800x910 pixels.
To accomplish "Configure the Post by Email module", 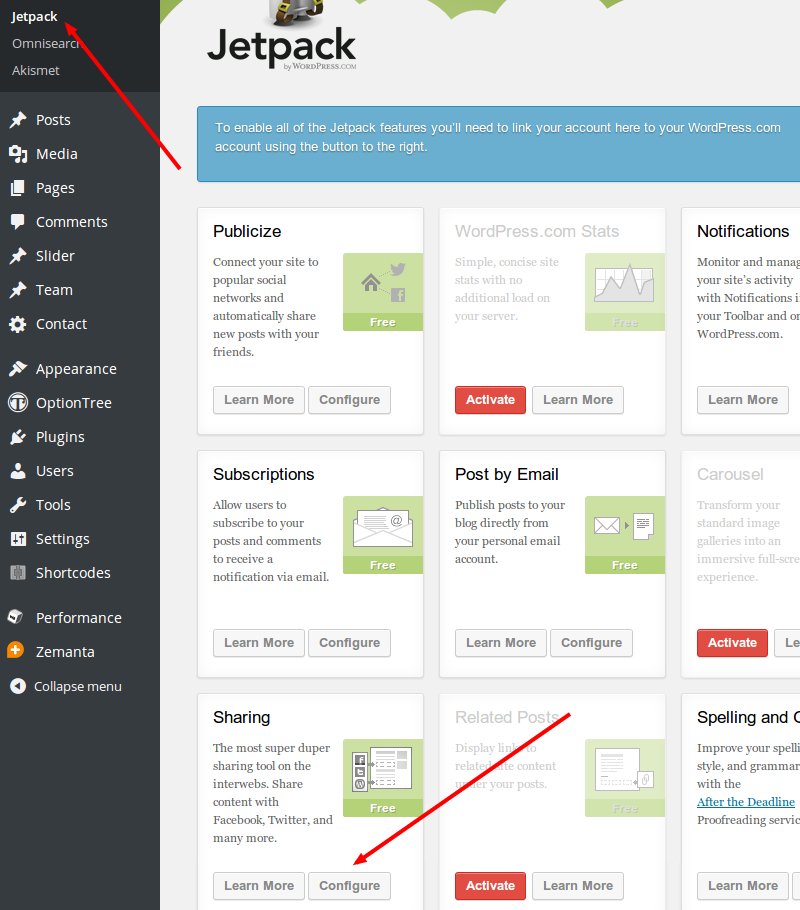I will 591,643.
